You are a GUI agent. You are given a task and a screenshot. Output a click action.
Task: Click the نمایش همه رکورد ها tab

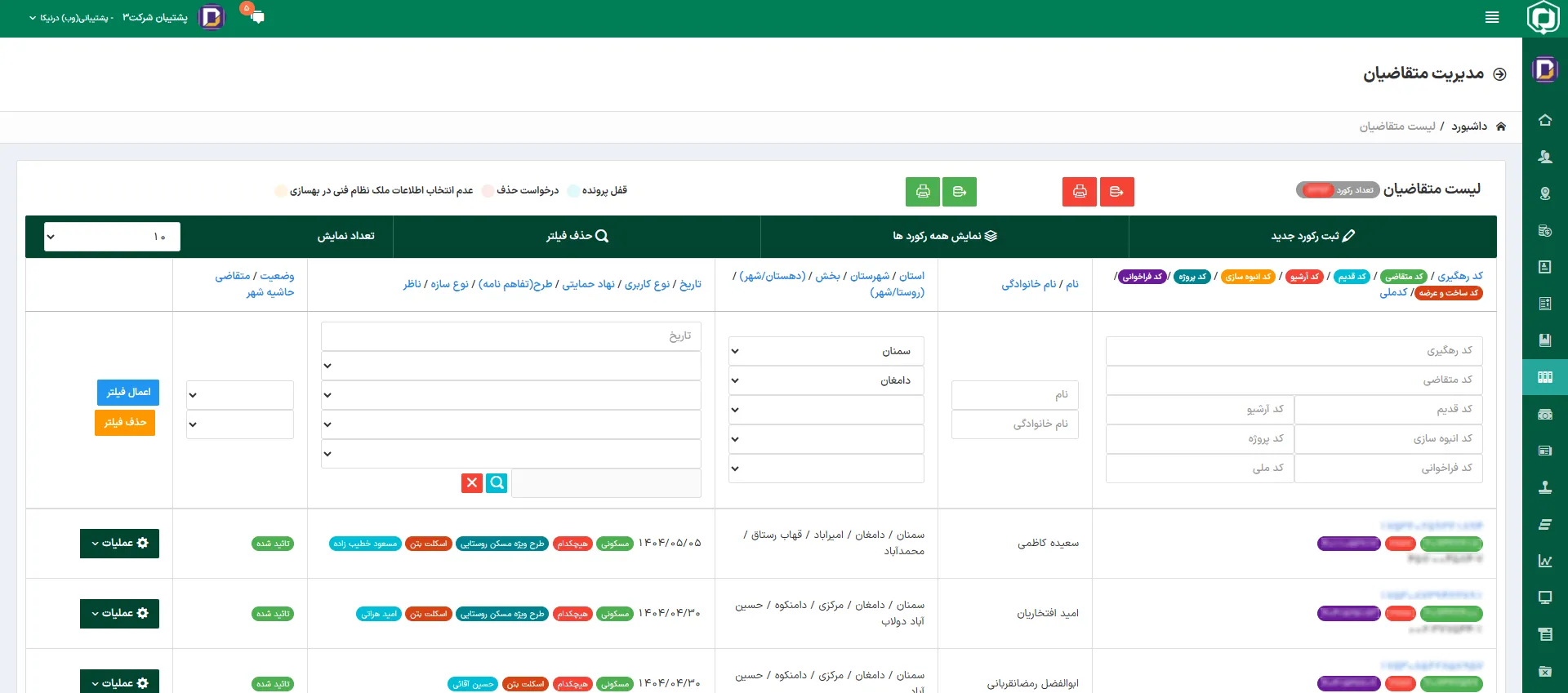[945, 236]
